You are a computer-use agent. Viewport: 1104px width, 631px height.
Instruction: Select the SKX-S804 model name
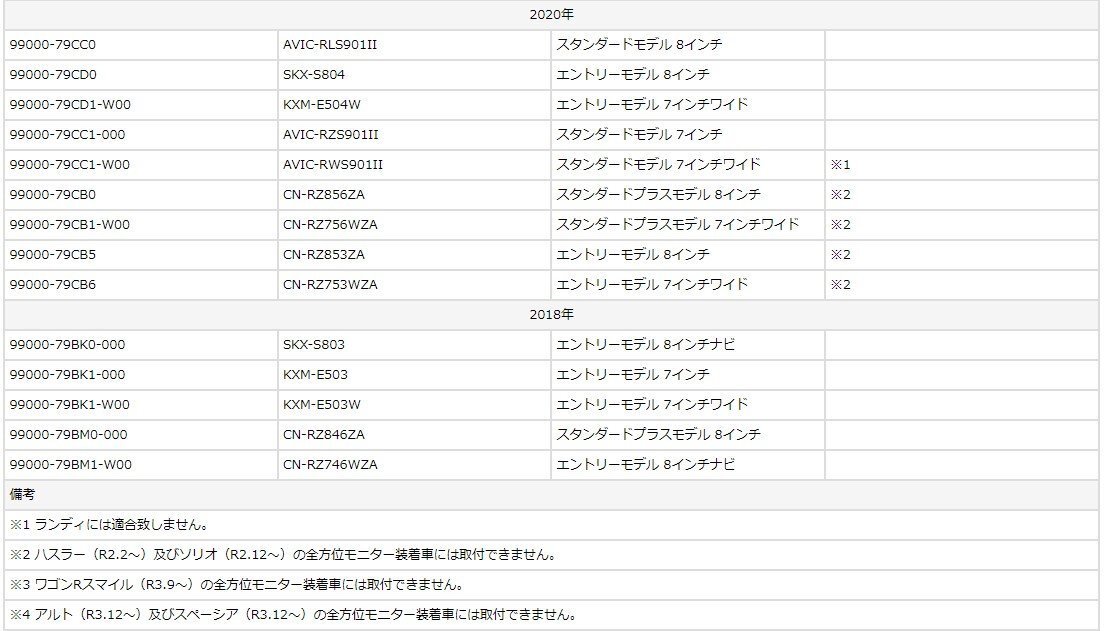tap(314, 75)
